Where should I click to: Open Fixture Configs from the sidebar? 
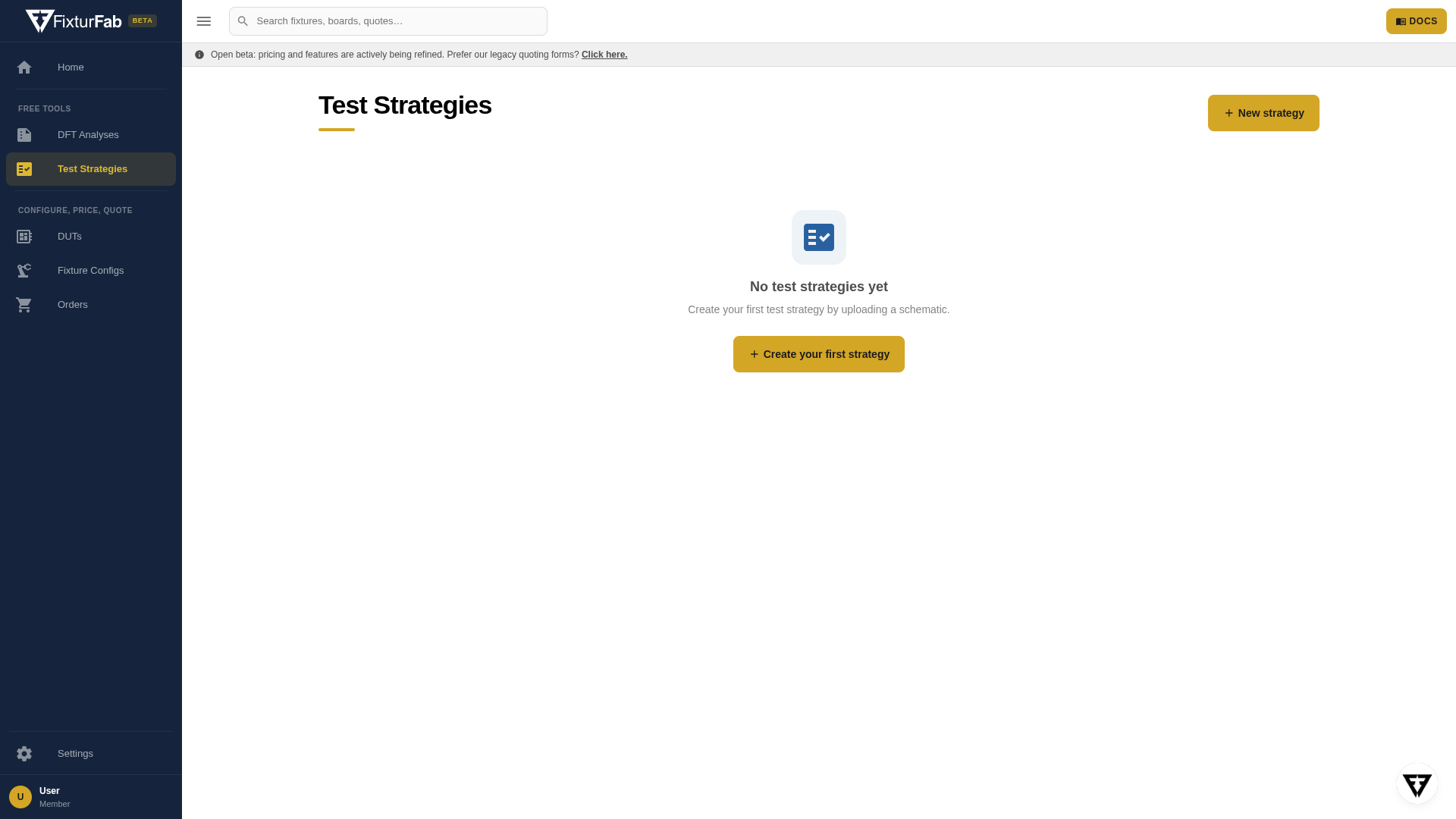coord(91,271)
